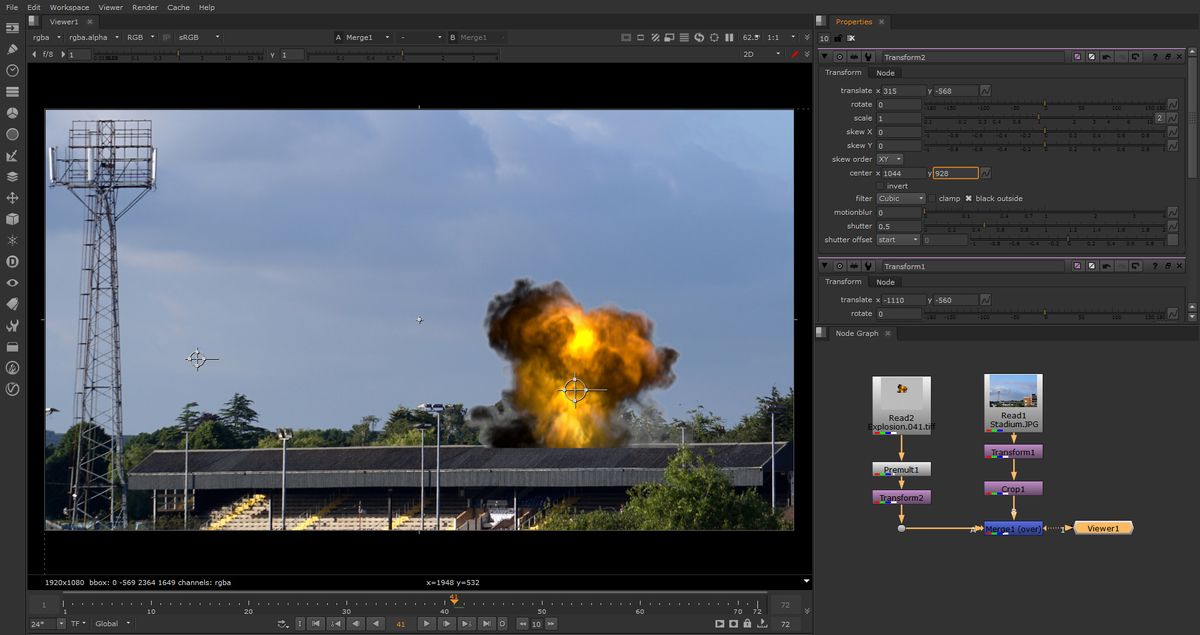Toggle the black outside checkbox
The image size is (1200, 635).
click(x=968, y=198)
